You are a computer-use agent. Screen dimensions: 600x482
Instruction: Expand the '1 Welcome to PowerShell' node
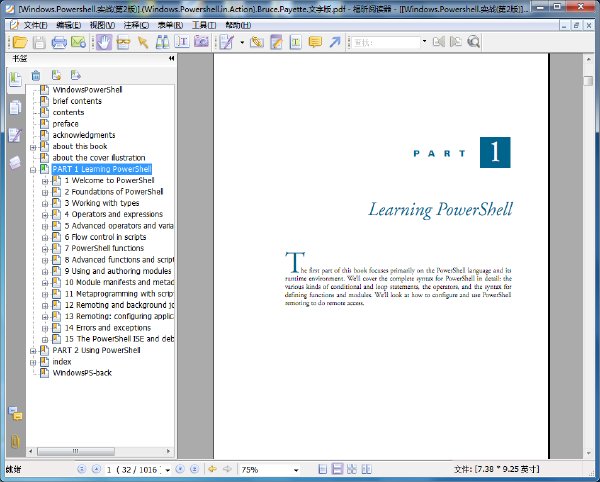(45, 181)
